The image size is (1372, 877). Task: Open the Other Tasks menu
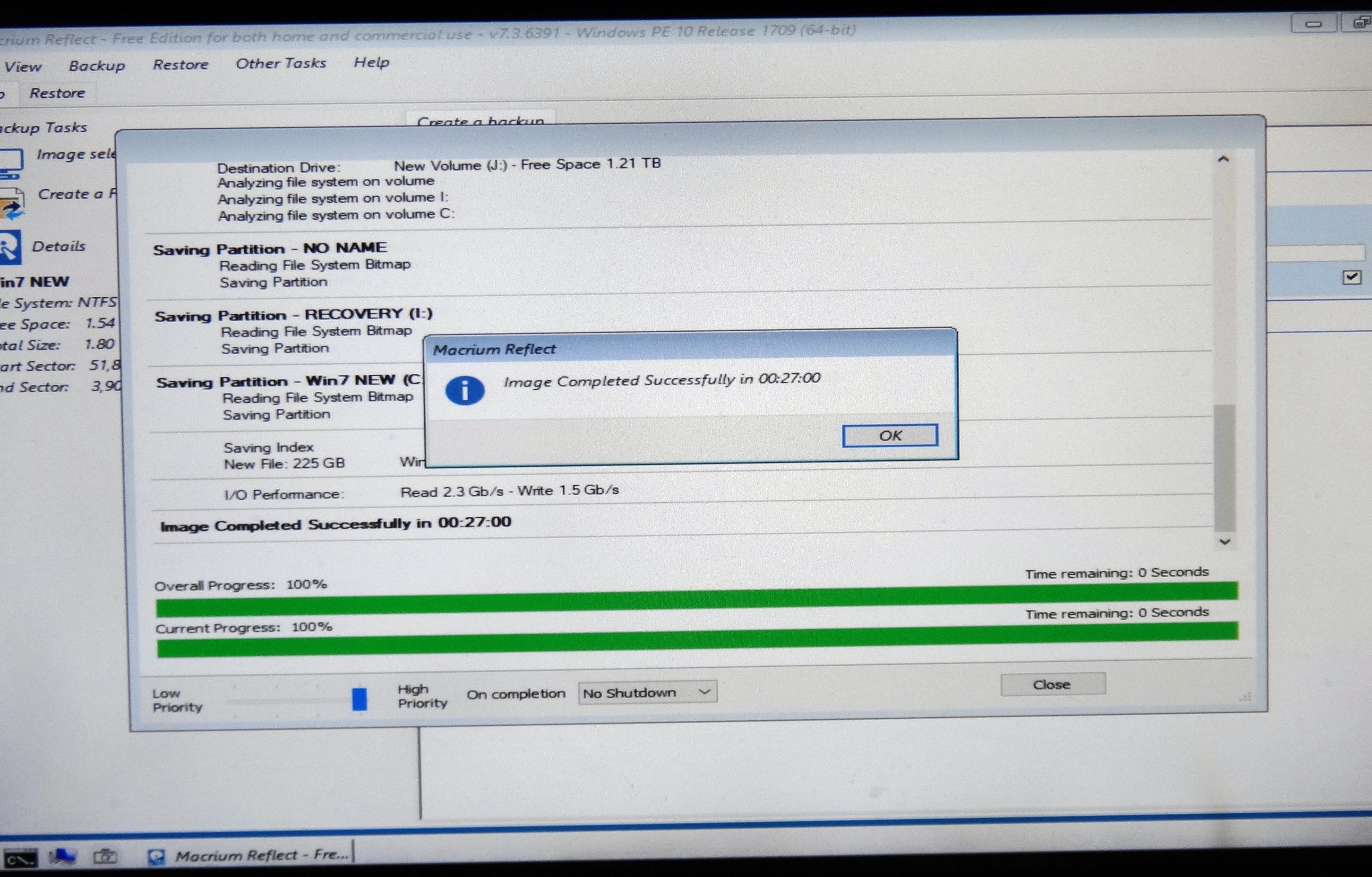point(281,63)
